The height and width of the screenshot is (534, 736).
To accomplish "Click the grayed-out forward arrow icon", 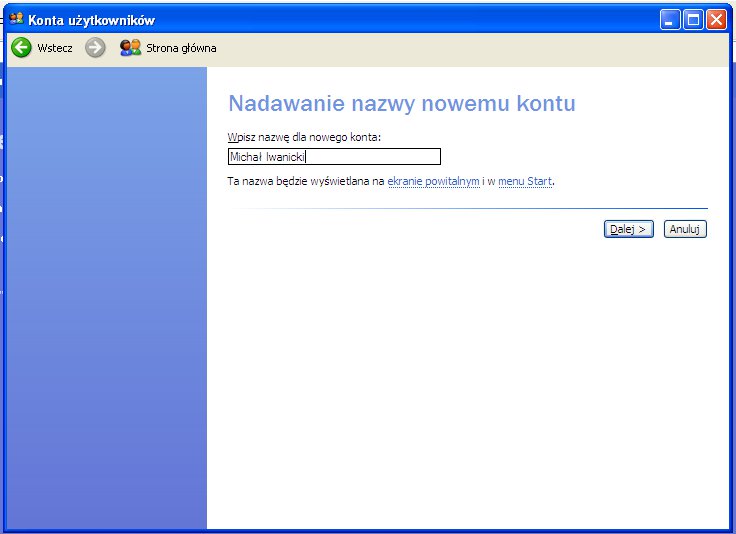I will coord(95,48).
